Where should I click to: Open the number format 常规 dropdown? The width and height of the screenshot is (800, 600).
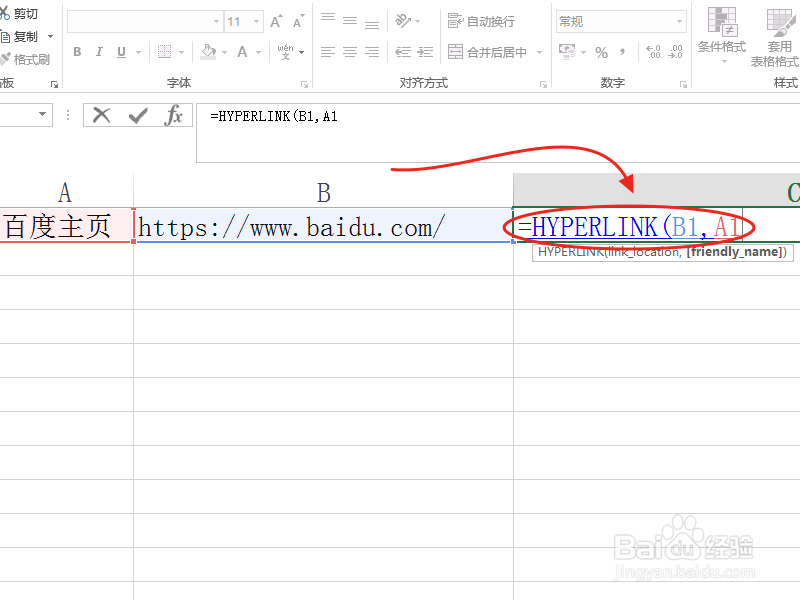[679, 21]
